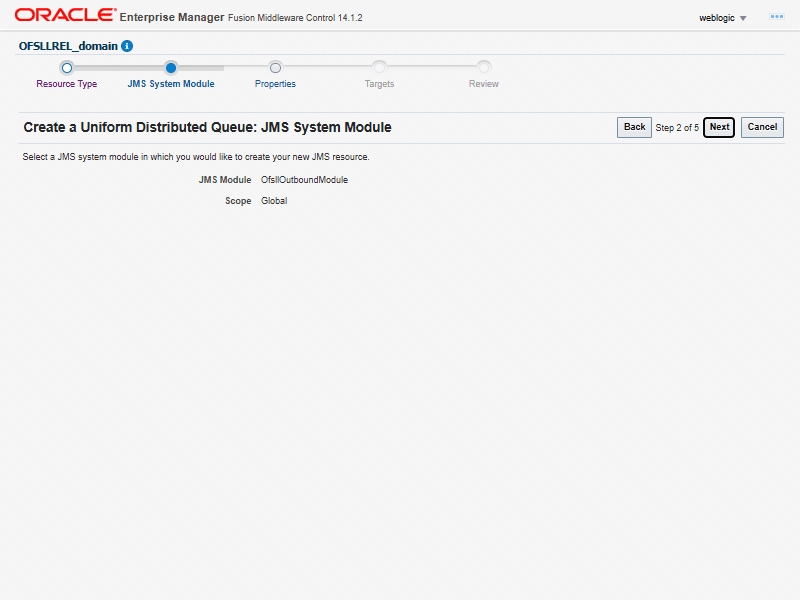This screenshot has height=600, width=800.
Task: Open the OFSLLREL_domain info icon
Action: (x=127, y=46)
